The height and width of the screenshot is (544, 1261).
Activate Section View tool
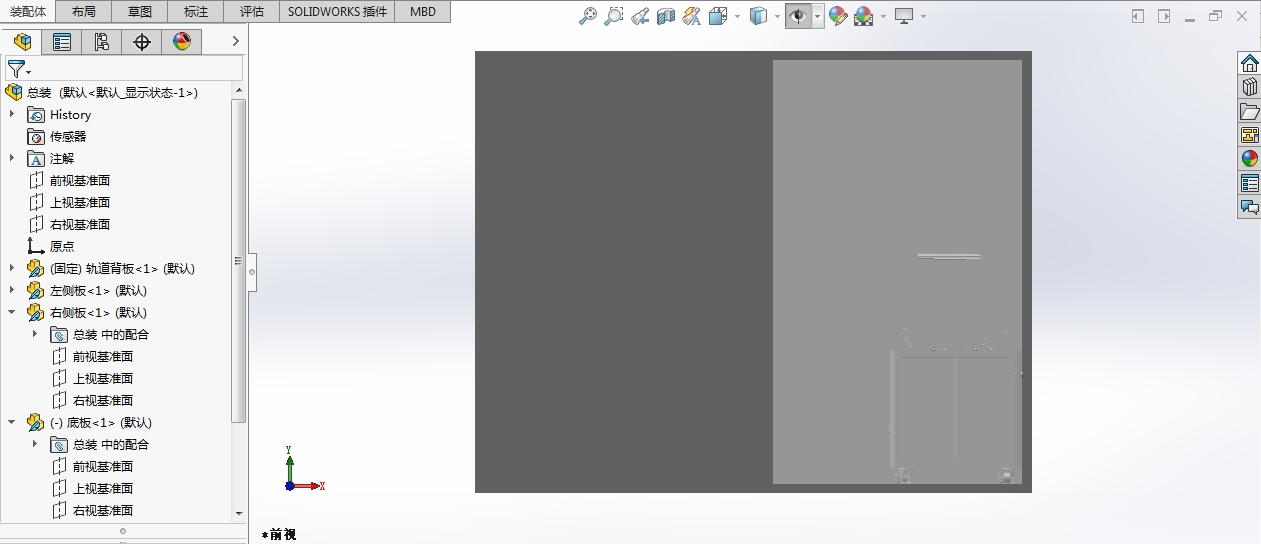tap(666, 16)
